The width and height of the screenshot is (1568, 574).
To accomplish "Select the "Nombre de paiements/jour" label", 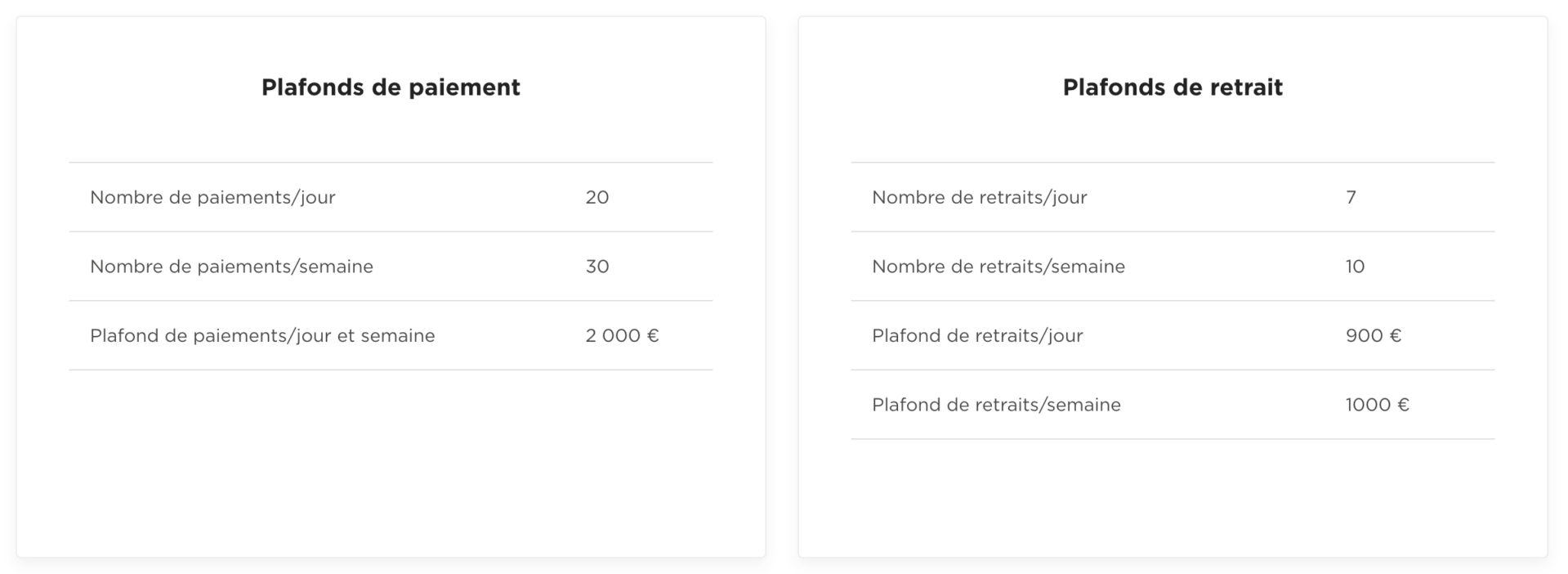I will tap(212, 197).
